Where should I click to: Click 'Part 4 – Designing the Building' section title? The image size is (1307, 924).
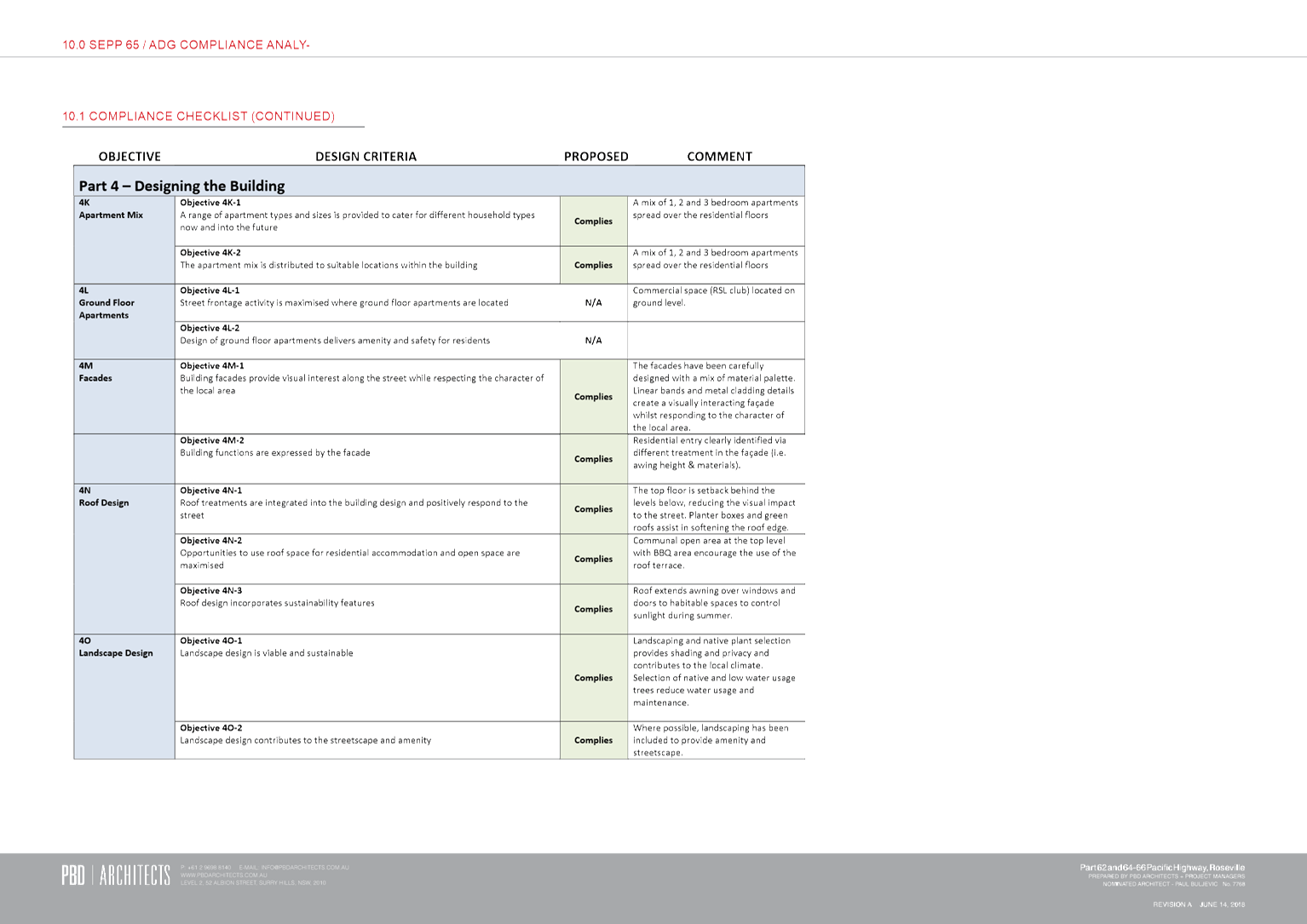182,186
